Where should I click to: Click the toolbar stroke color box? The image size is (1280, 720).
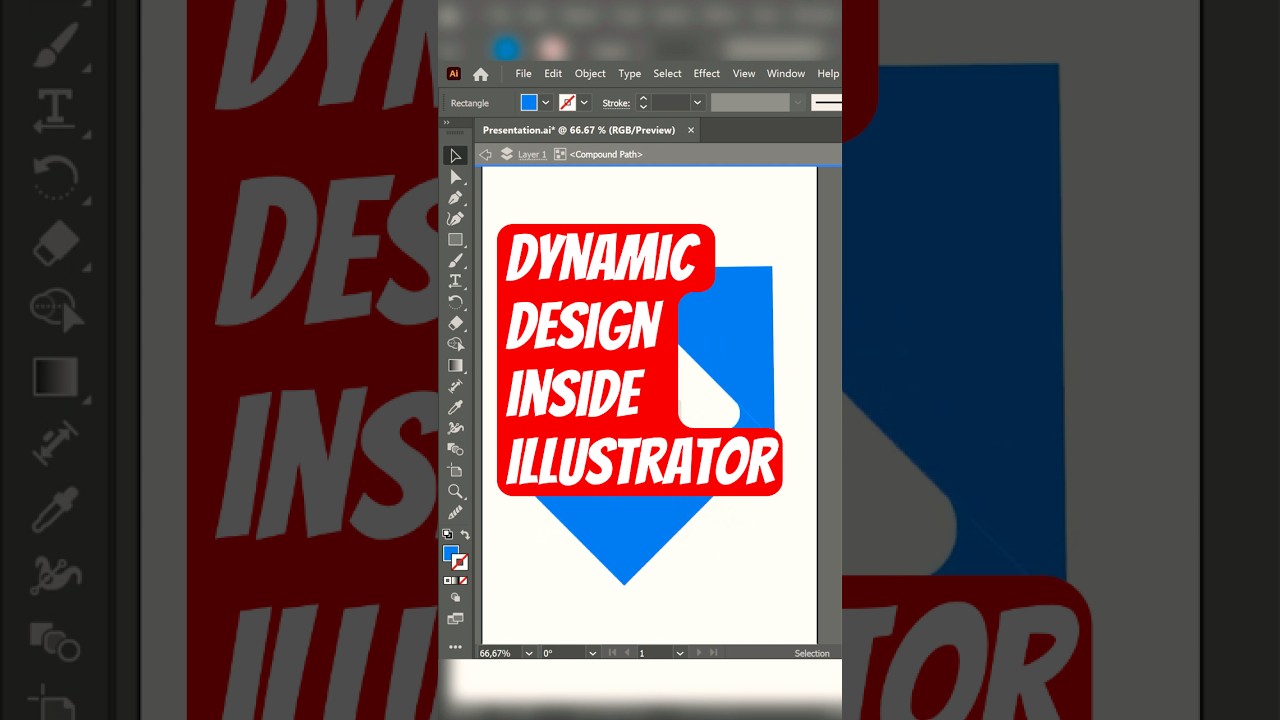(x=460, y=563)
